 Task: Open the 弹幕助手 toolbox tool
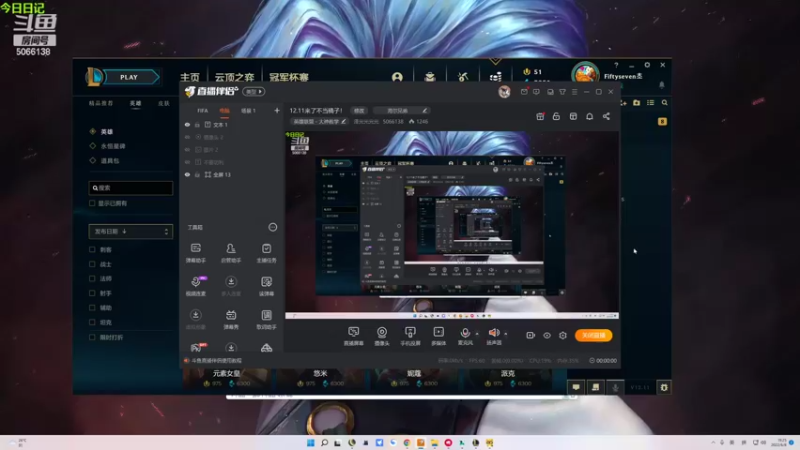(x=195, y=253)
